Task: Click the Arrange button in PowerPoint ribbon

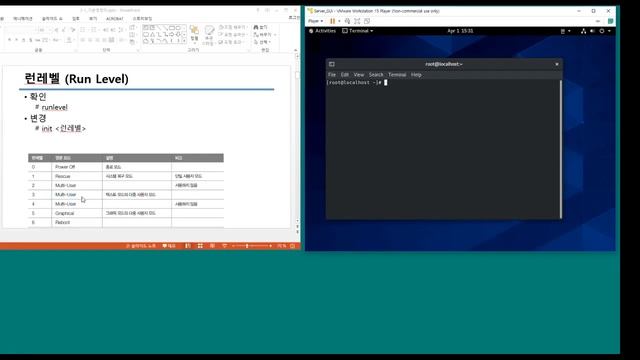Action: coord(194,34)
